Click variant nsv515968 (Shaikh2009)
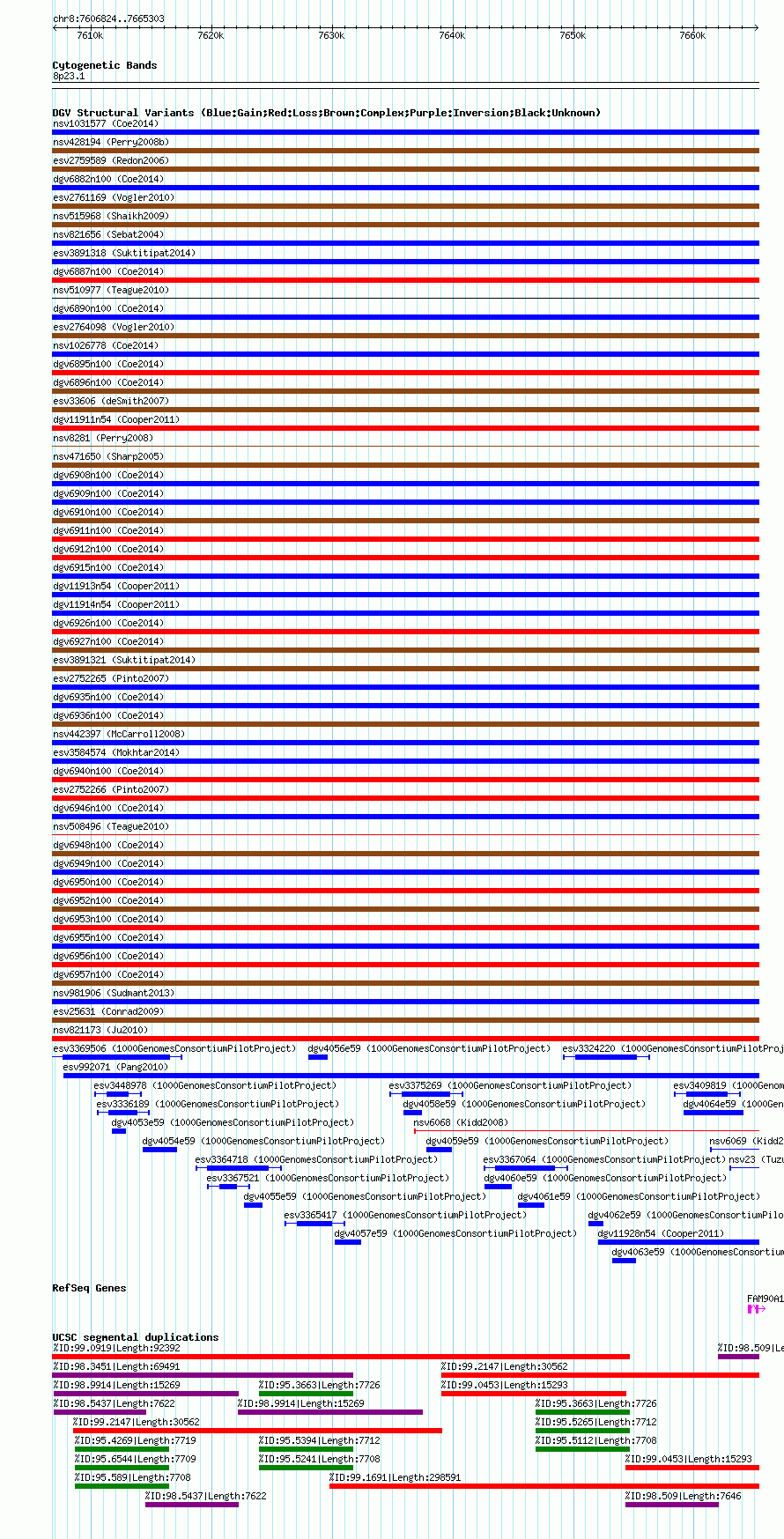784x1539 pixels. [x=111, y=216]
